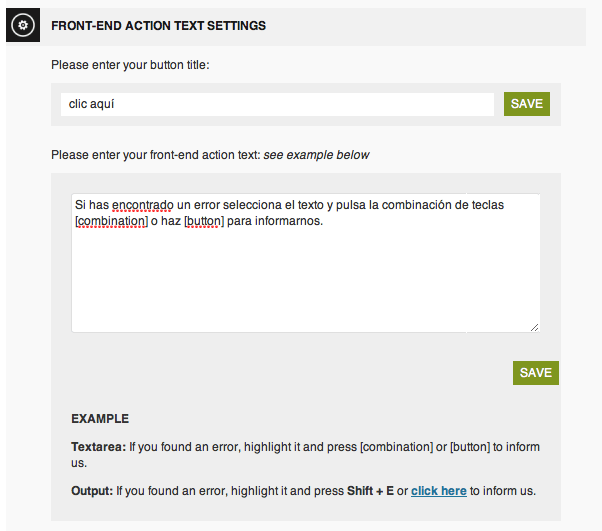Focus the button title field containing "clic aquí"
602x531 pixels.
pos(277,104)
